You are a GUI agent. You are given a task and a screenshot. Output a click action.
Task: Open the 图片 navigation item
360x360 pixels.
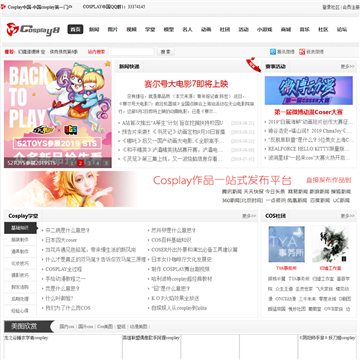tap(113, 29)
